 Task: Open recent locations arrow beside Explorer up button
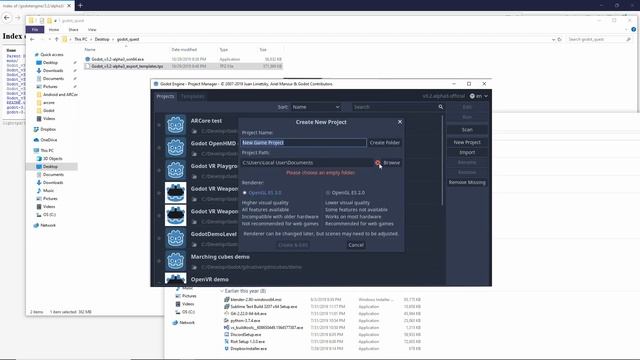point(49,39)
